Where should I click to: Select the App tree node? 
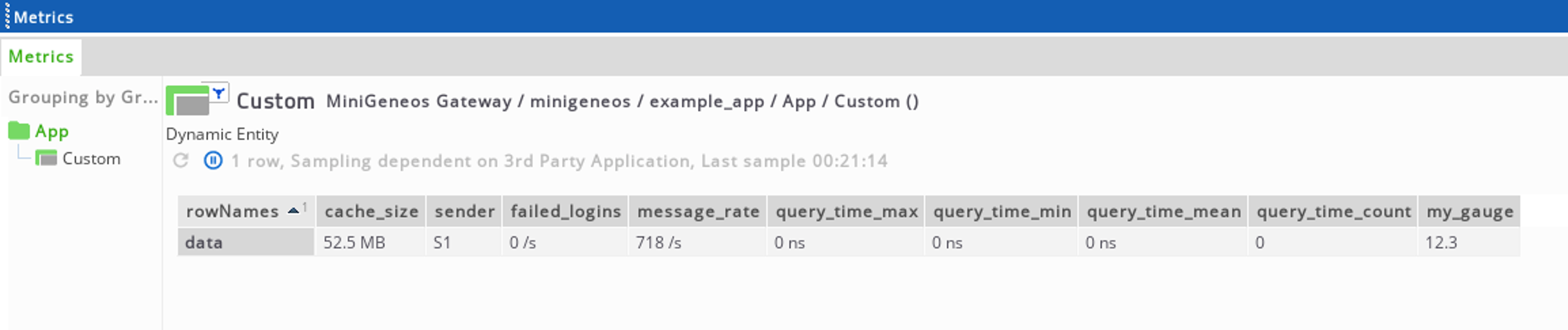coord(52,131)
